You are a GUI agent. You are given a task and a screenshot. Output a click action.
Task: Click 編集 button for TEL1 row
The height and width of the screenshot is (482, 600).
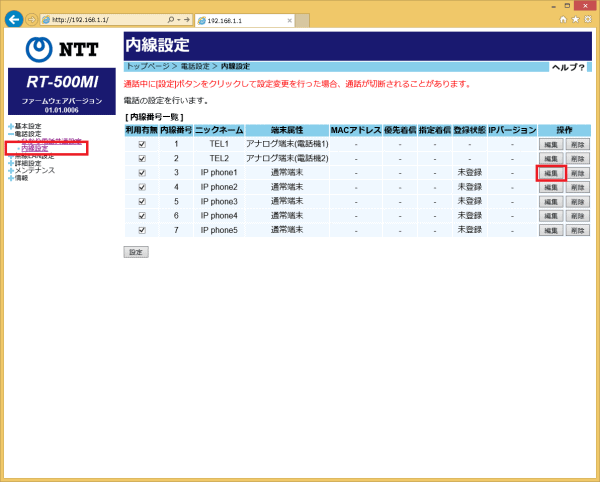tap(551, 145)
